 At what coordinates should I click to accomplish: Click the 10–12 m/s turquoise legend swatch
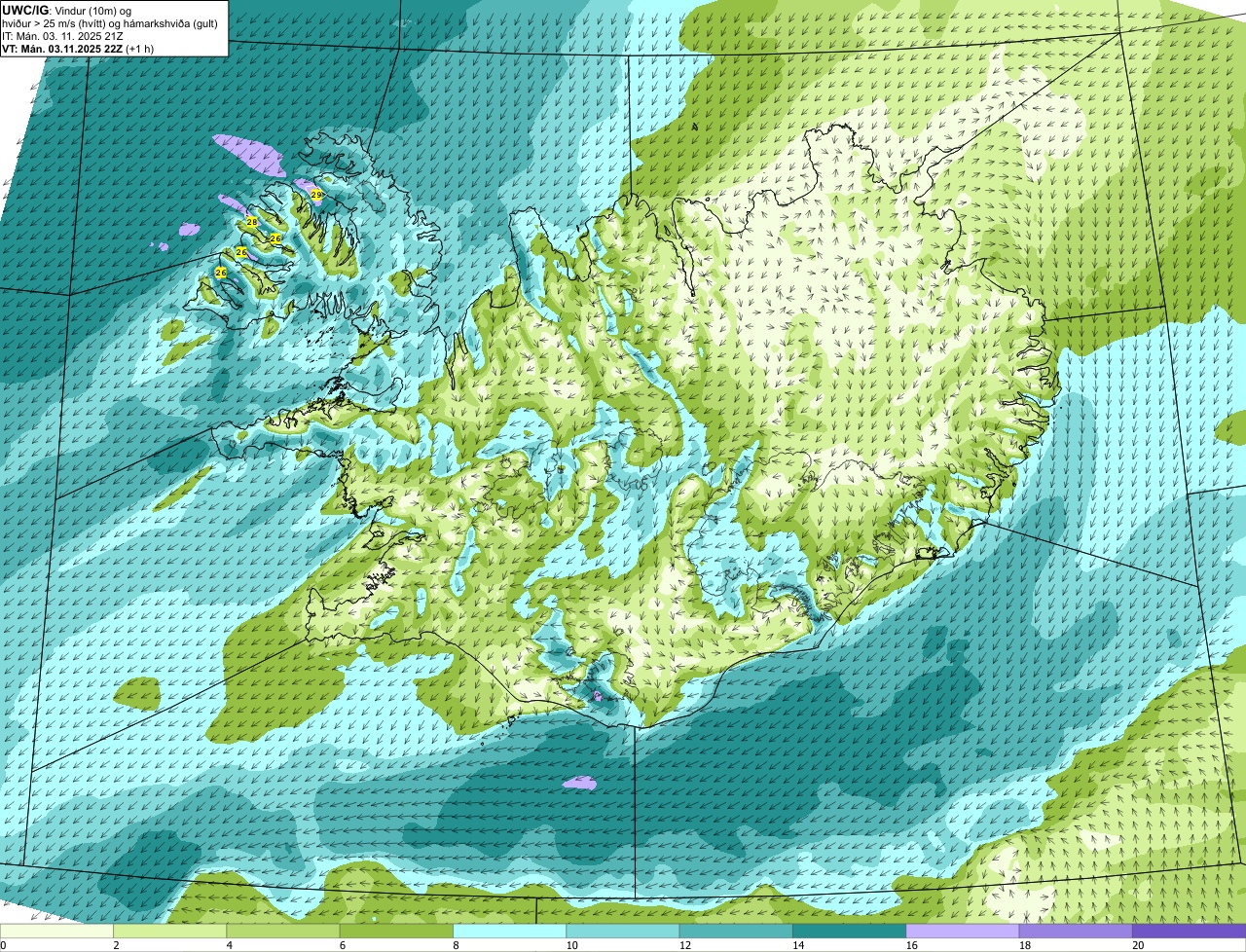pyautogui.click(x=623, y=931)
